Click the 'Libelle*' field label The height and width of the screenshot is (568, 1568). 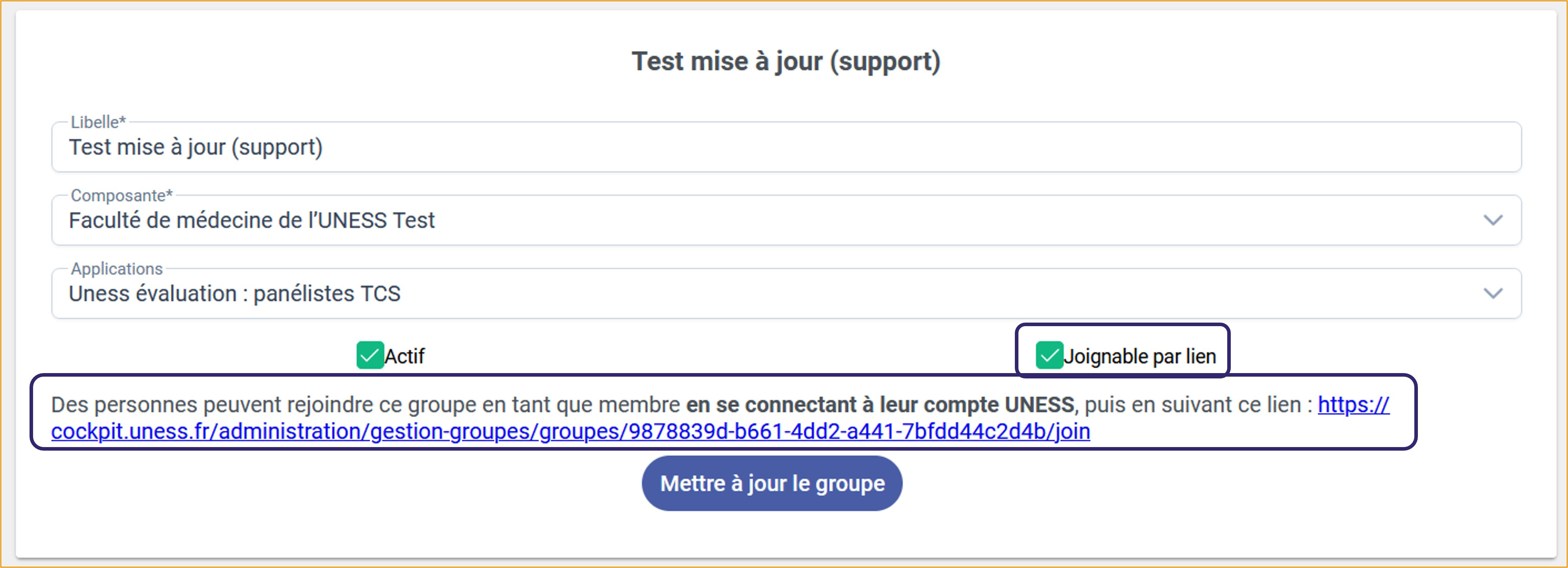[98, 122]
